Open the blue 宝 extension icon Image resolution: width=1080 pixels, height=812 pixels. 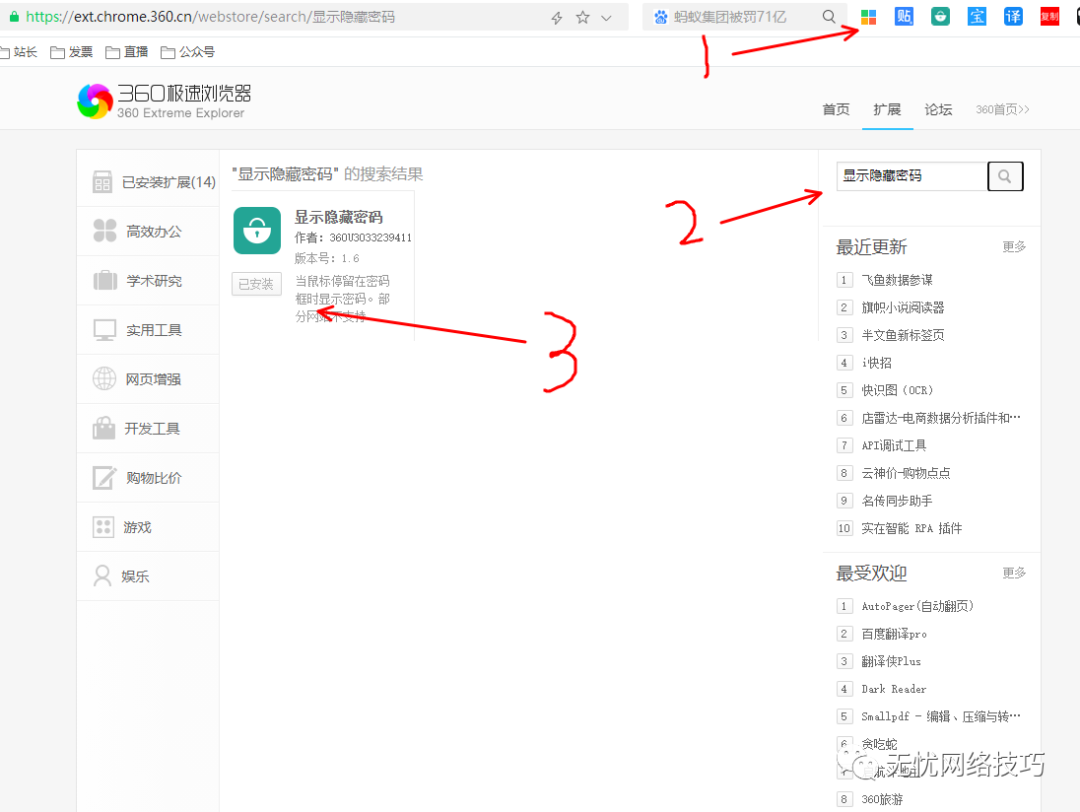977,17
